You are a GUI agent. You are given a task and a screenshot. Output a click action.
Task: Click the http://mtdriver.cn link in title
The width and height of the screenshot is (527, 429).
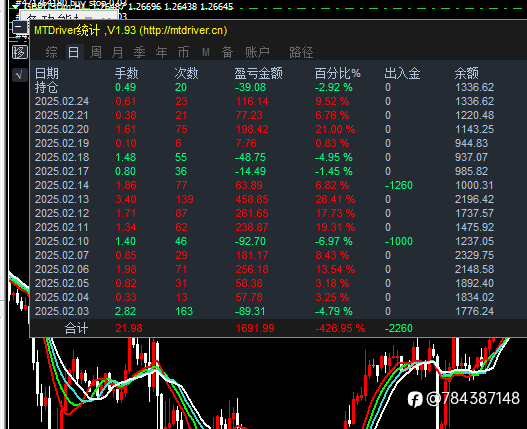184,31
